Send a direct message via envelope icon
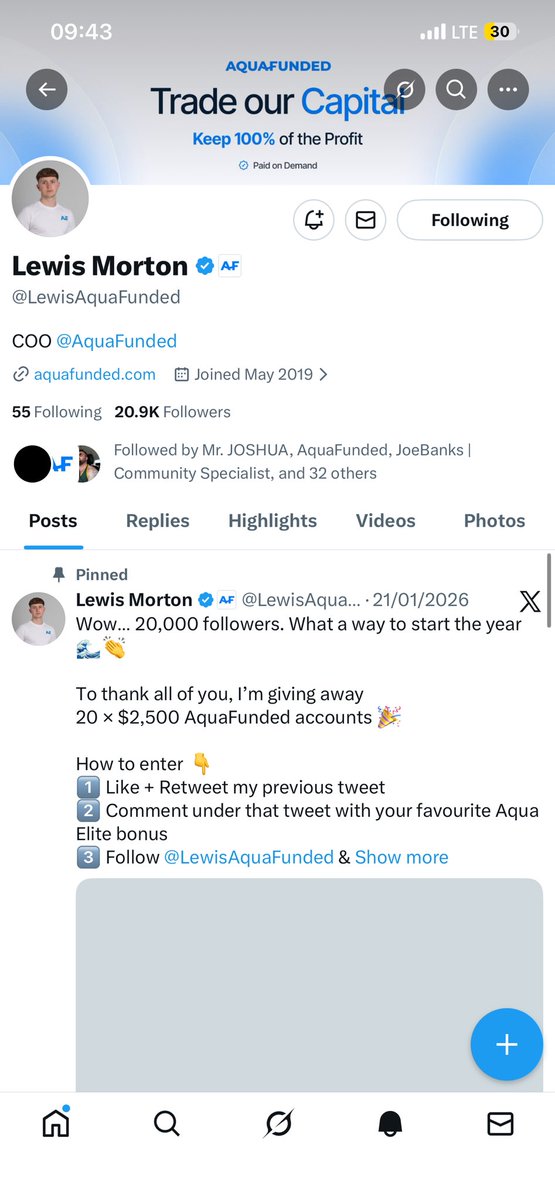Viewport: 555px width, 1200px height. pyautogui.click(x=365, y=220)
